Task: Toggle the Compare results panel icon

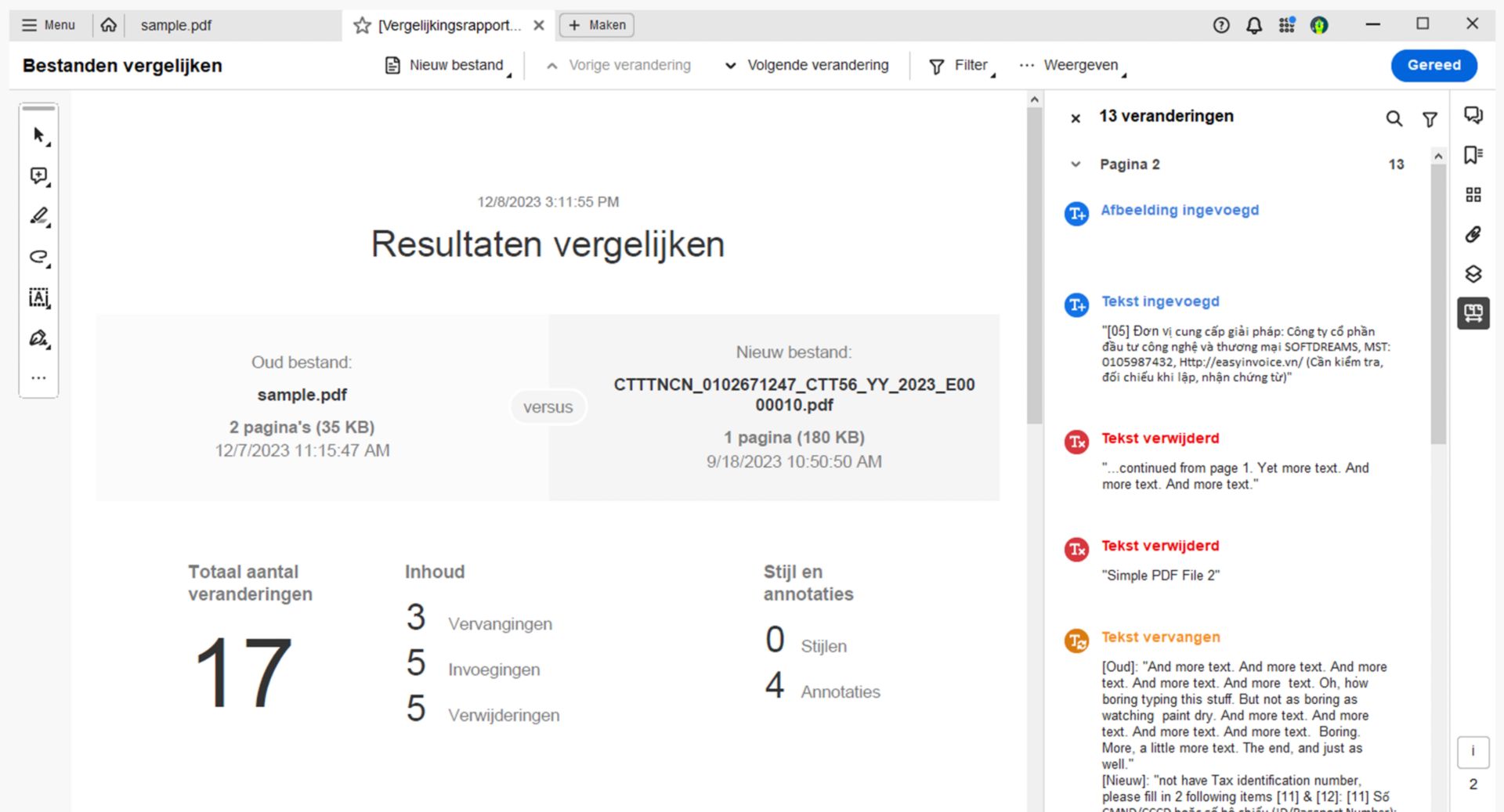Action: 1473,313
